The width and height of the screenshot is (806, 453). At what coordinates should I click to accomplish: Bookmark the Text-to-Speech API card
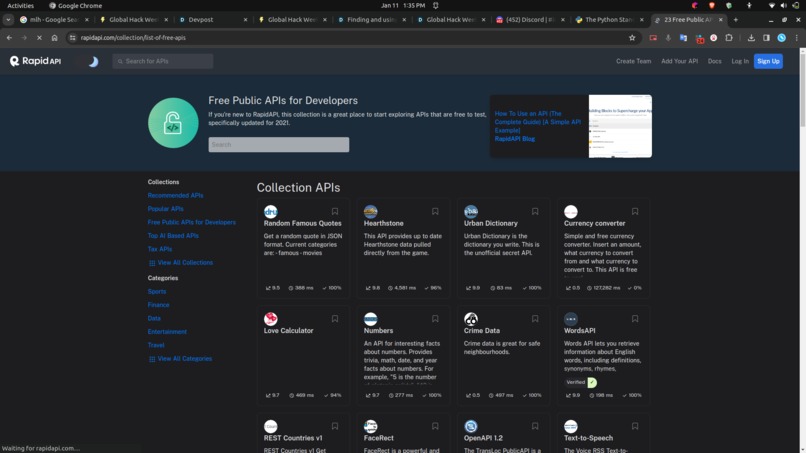pos(635,426)
